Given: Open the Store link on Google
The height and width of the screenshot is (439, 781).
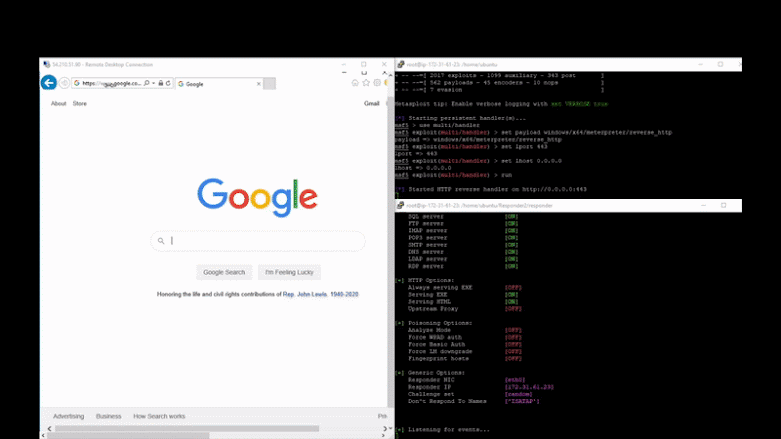Looking at the screenshot, I should point(80,104).
